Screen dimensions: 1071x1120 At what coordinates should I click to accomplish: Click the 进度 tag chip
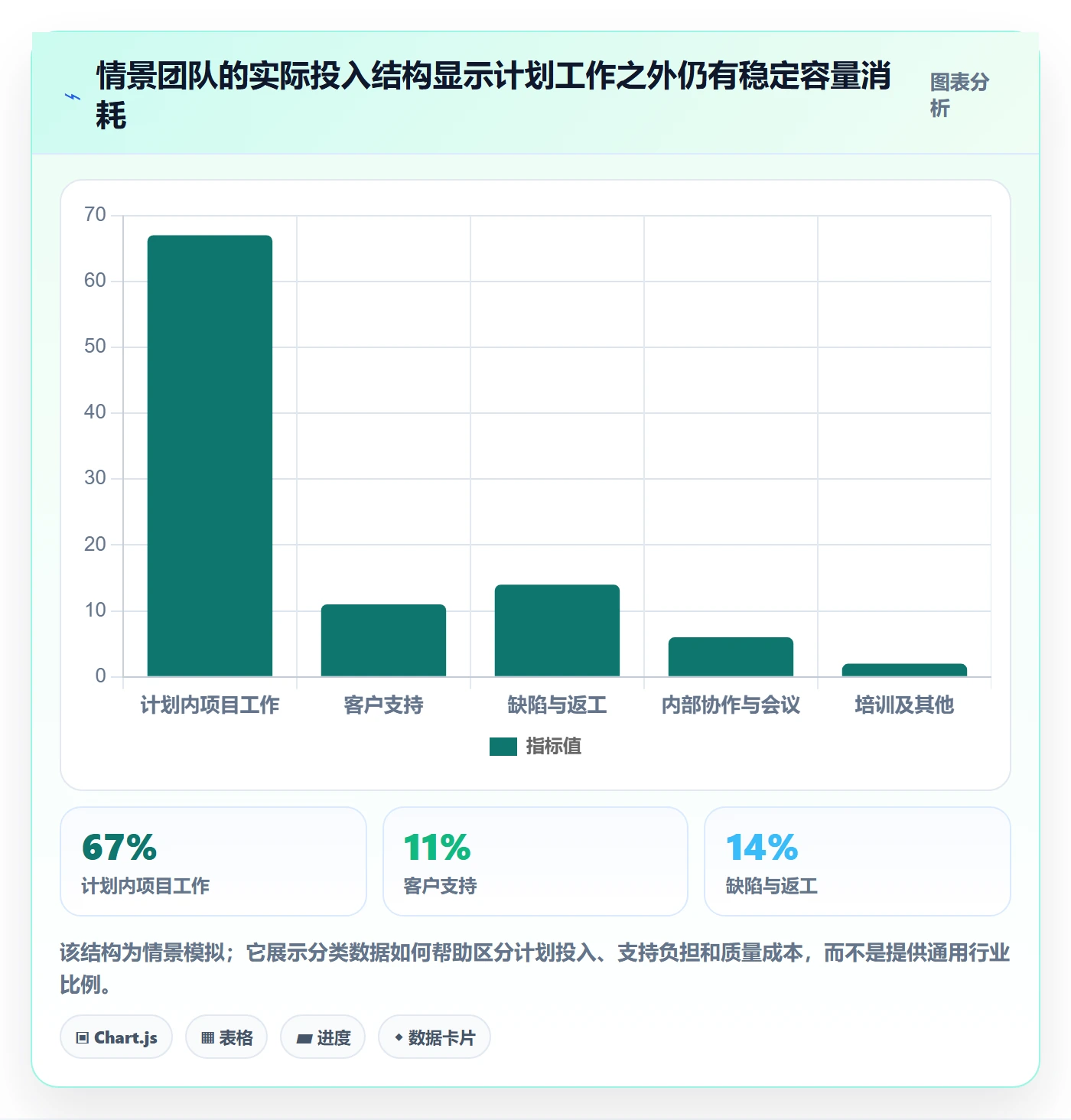tap(323, 1037)
